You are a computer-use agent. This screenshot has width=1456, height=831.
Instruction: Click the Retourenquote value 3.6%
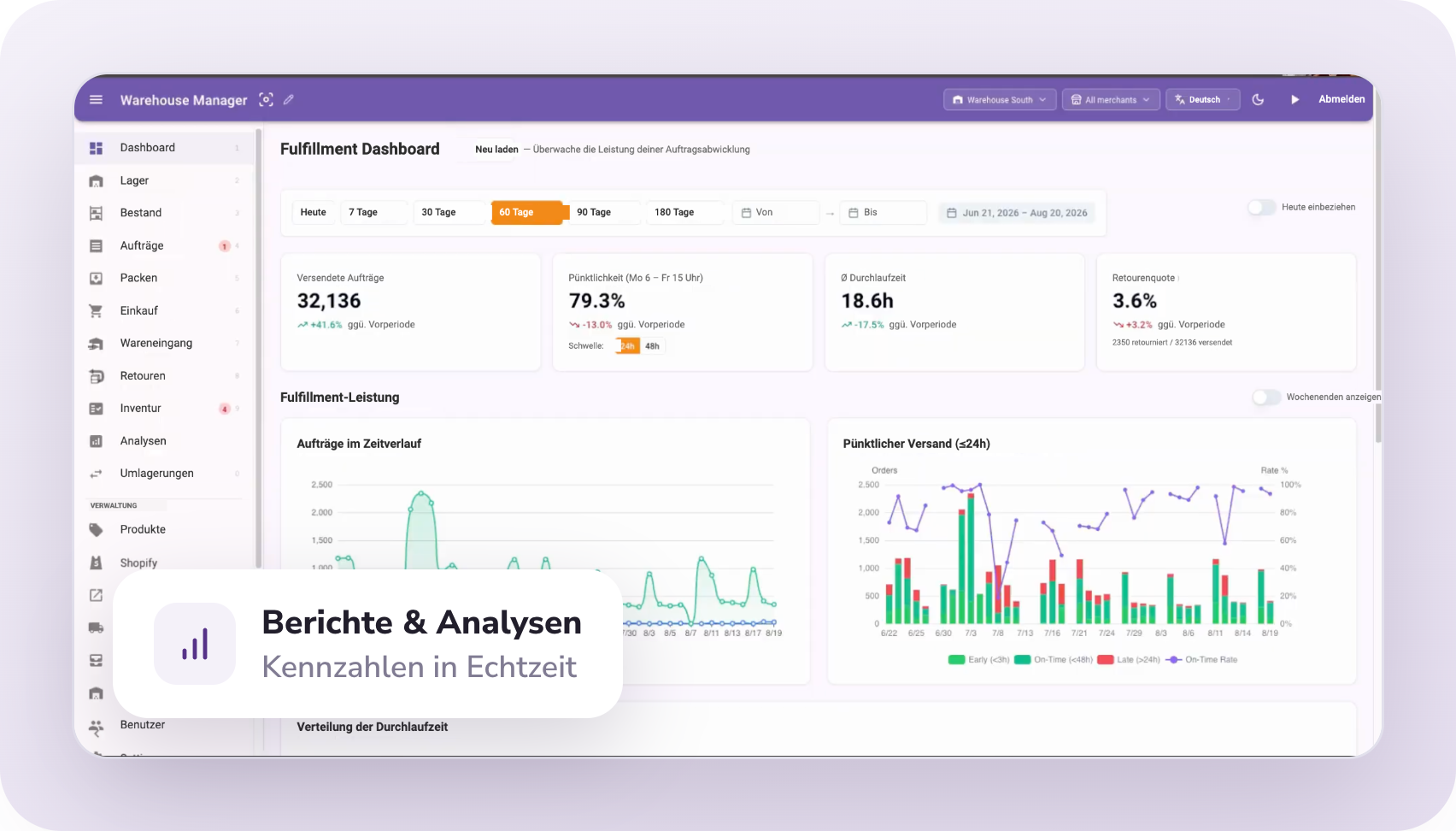(1135, 301)
